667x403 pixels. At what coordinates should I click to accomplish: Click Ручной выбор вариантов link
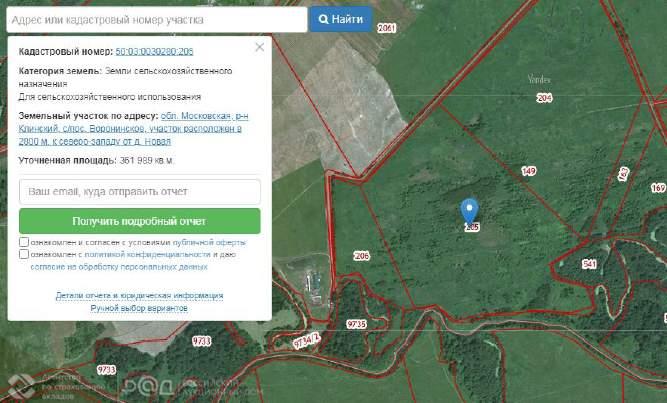[x=139, y=308]
